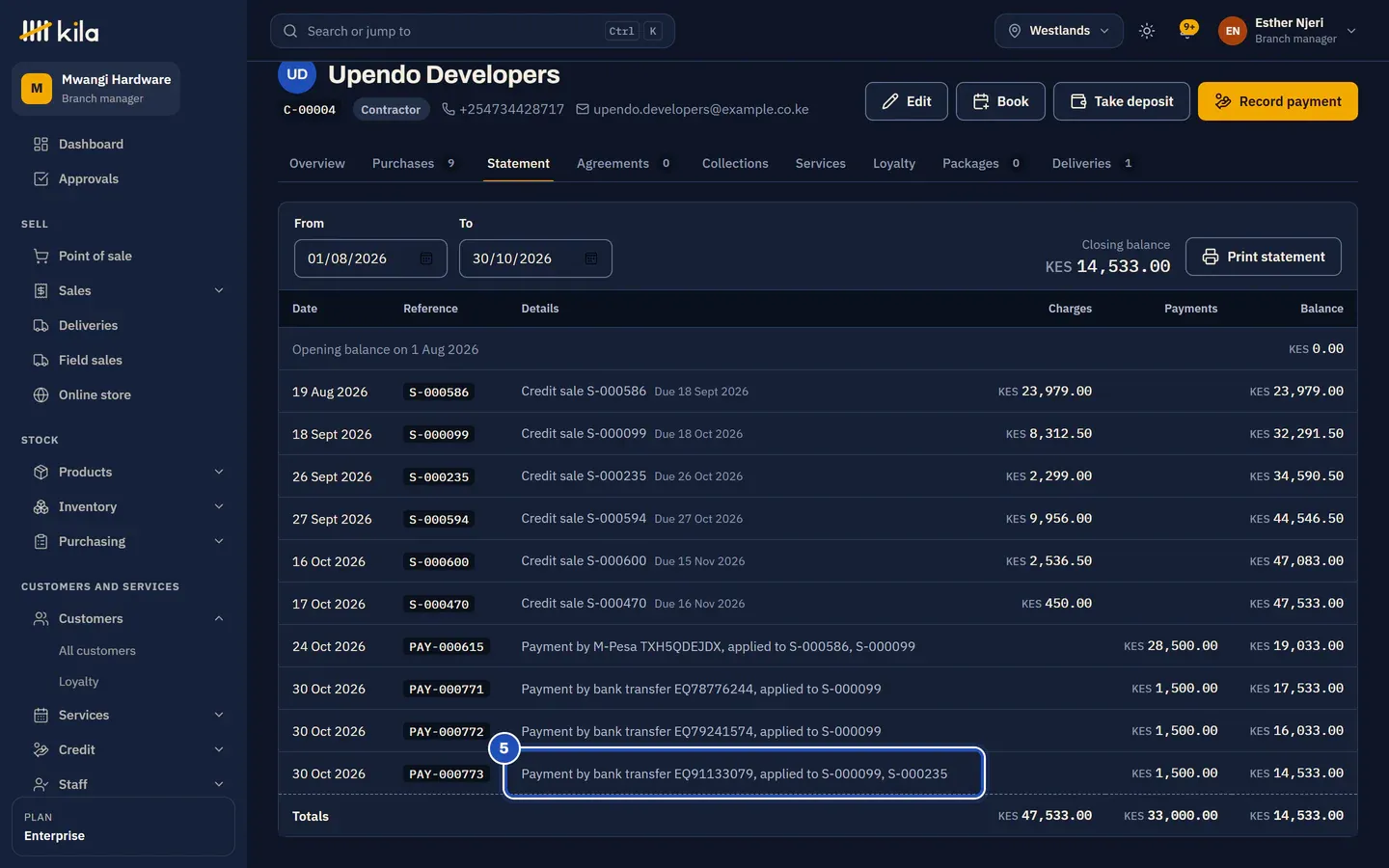Screen dimensions: 1389x868
Task: Expand the Purchasing sidebar section
Action: [x=219, y=541]
